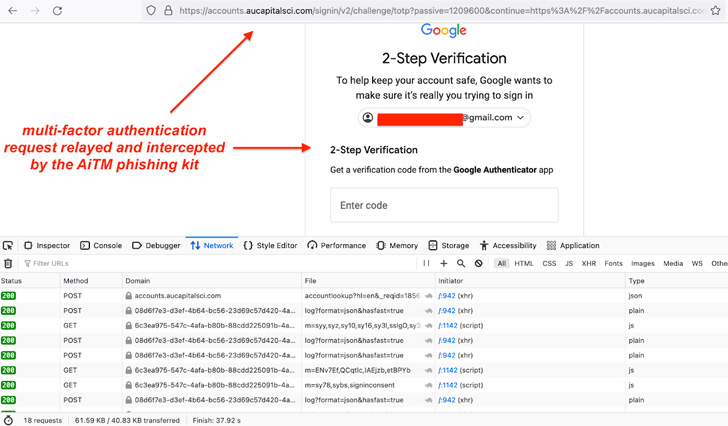Toggle the JS request filter
The width and height of the screenshot is (728, 426).
569,264
